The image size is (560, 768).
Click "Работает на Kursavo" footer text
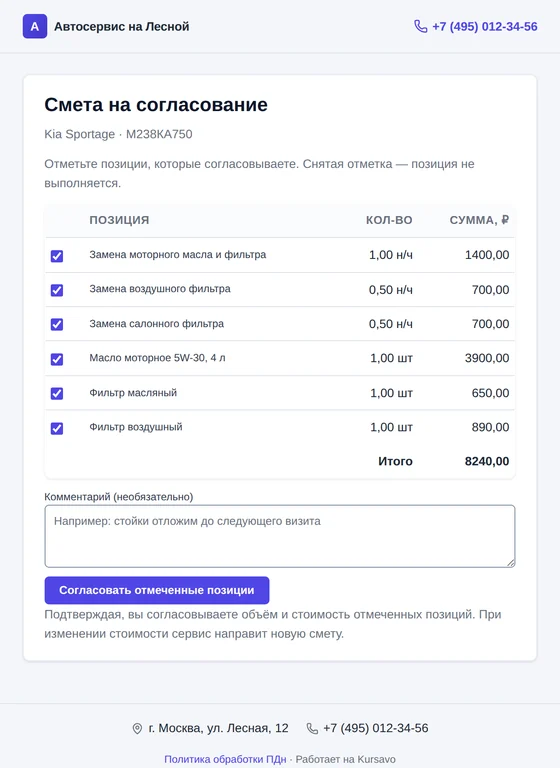coord(345,759)
